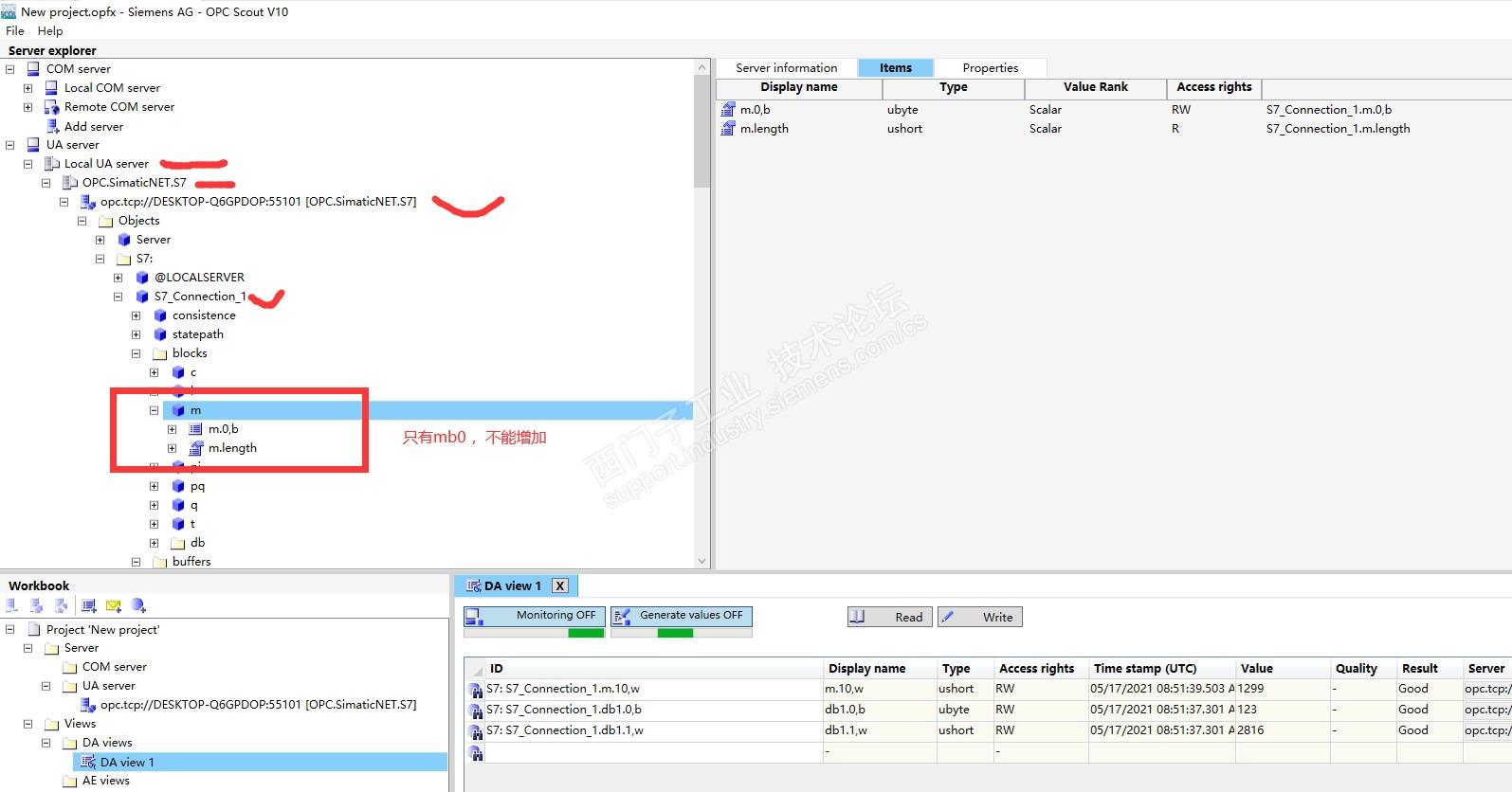1512x792 pixels.
Task: Click the empty ID cell in the last DA view row
Action: 654,752
